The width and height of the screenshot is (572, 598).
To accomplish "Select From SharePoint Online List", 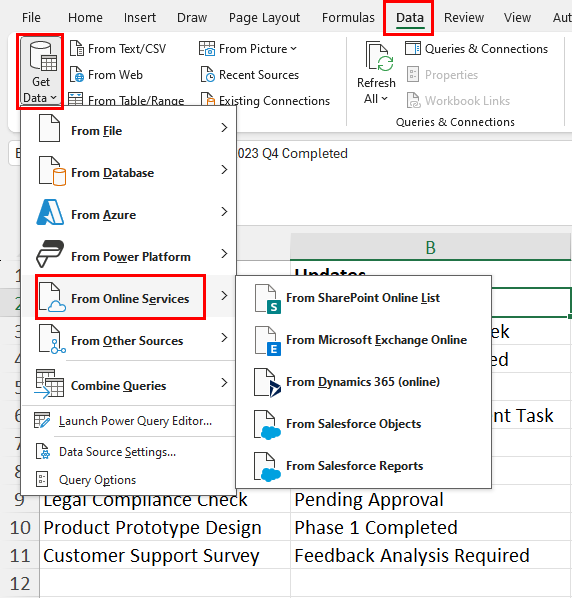I will [x=363, y=298].
